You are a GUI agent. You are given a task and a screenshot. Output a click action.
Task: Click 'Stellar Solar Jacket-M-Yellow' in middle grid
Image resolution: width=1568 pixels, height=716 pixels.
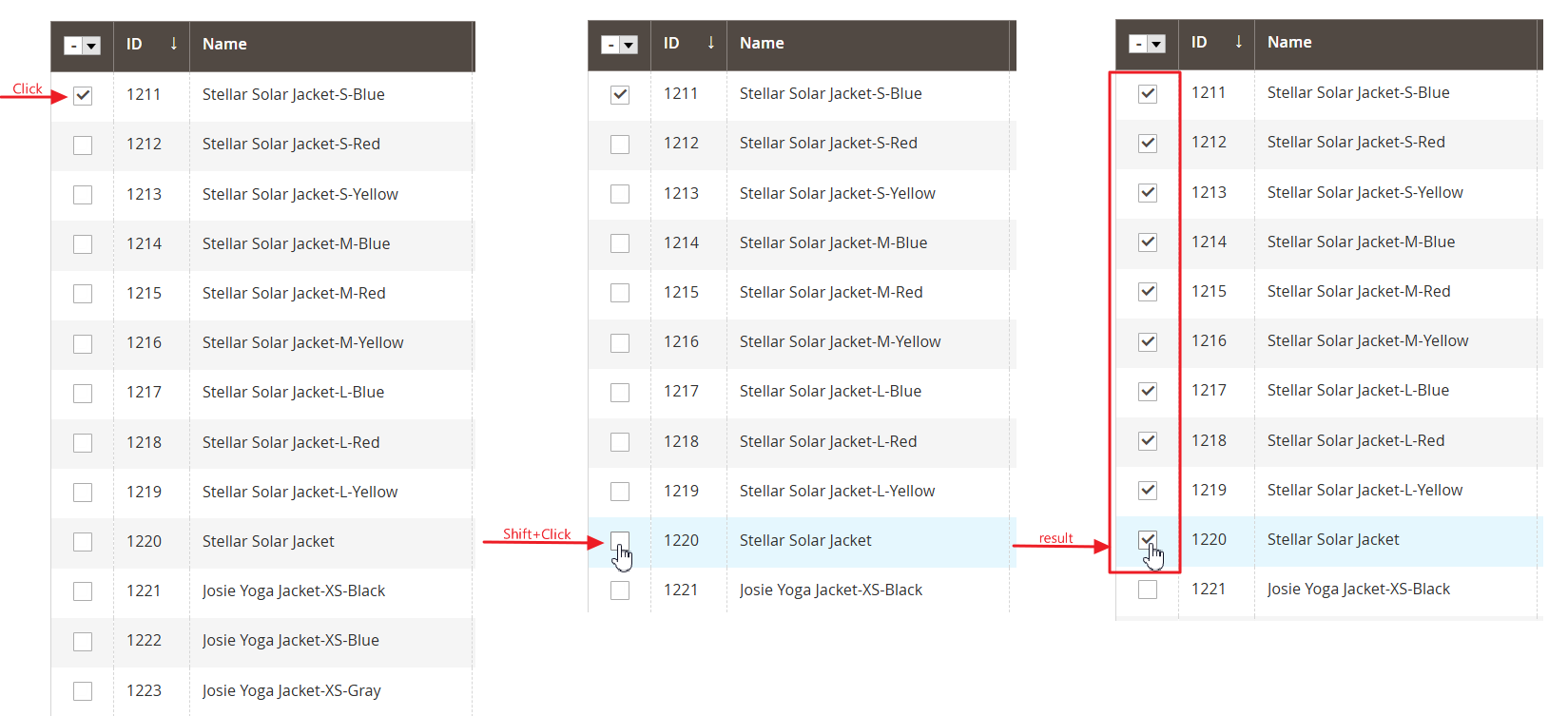[840, 341]
